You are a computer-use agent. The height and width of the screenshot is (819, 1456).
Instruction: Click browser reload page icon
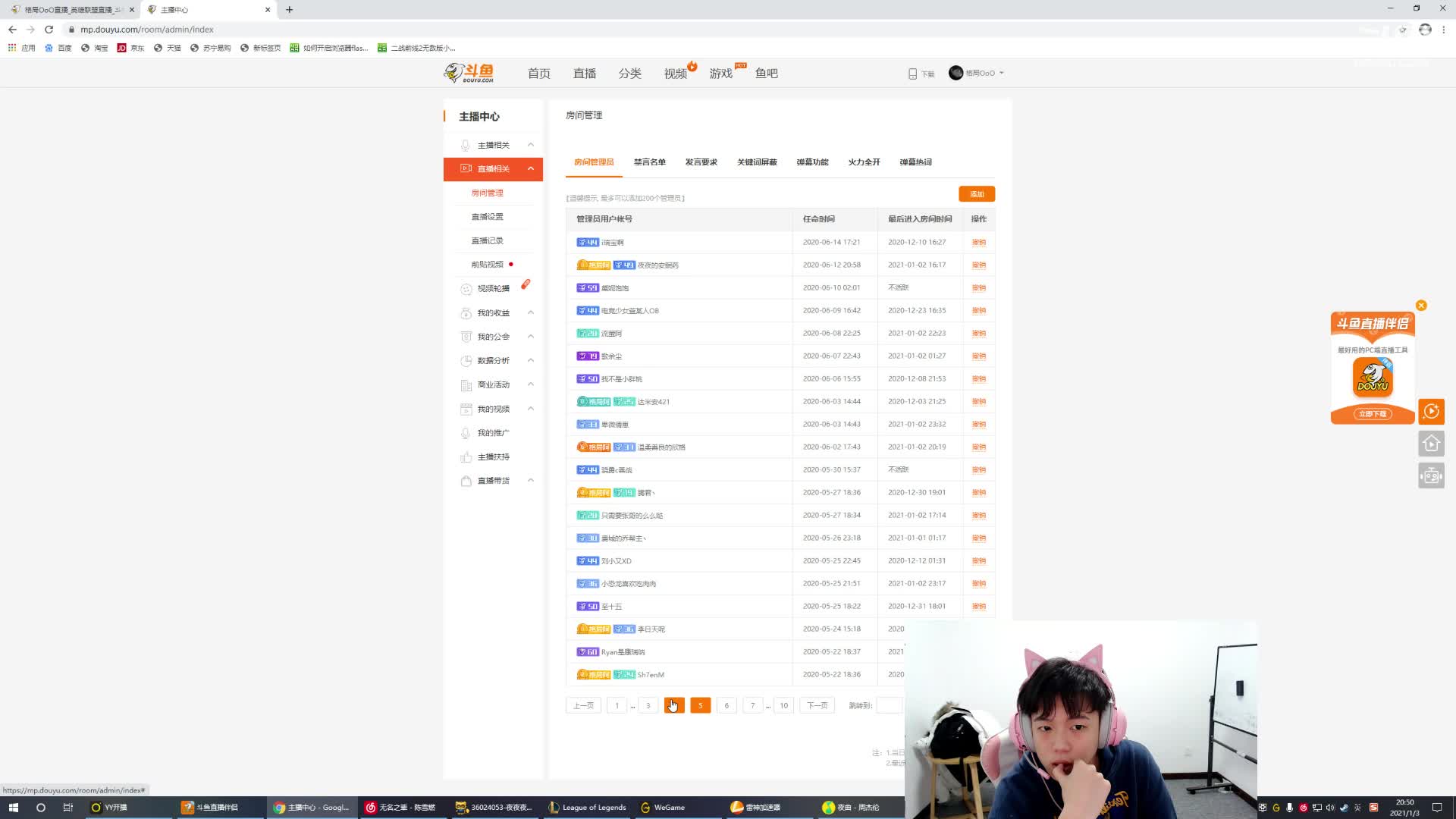[49, 30]
